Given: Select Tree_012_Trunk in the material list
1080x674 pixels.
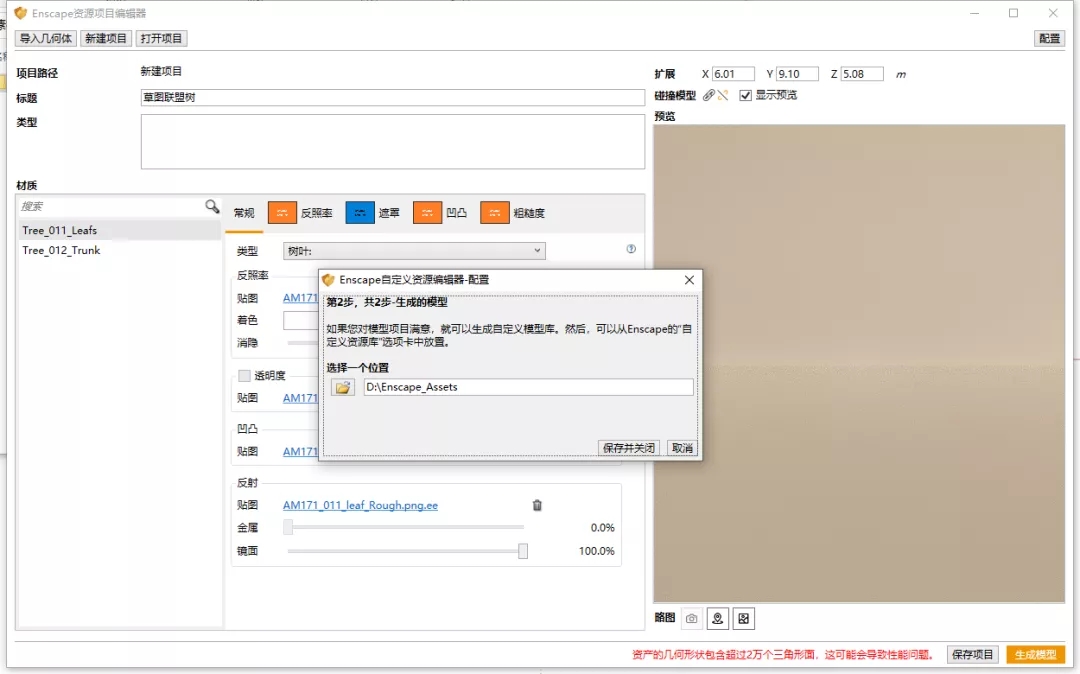Looking at the screenshot, I should tap(61, 250).
